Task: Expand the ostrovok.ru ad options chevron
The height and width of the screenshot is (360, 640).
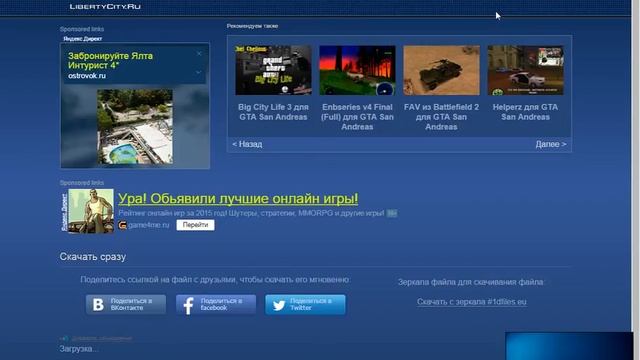Action: [x=198, y=72]
